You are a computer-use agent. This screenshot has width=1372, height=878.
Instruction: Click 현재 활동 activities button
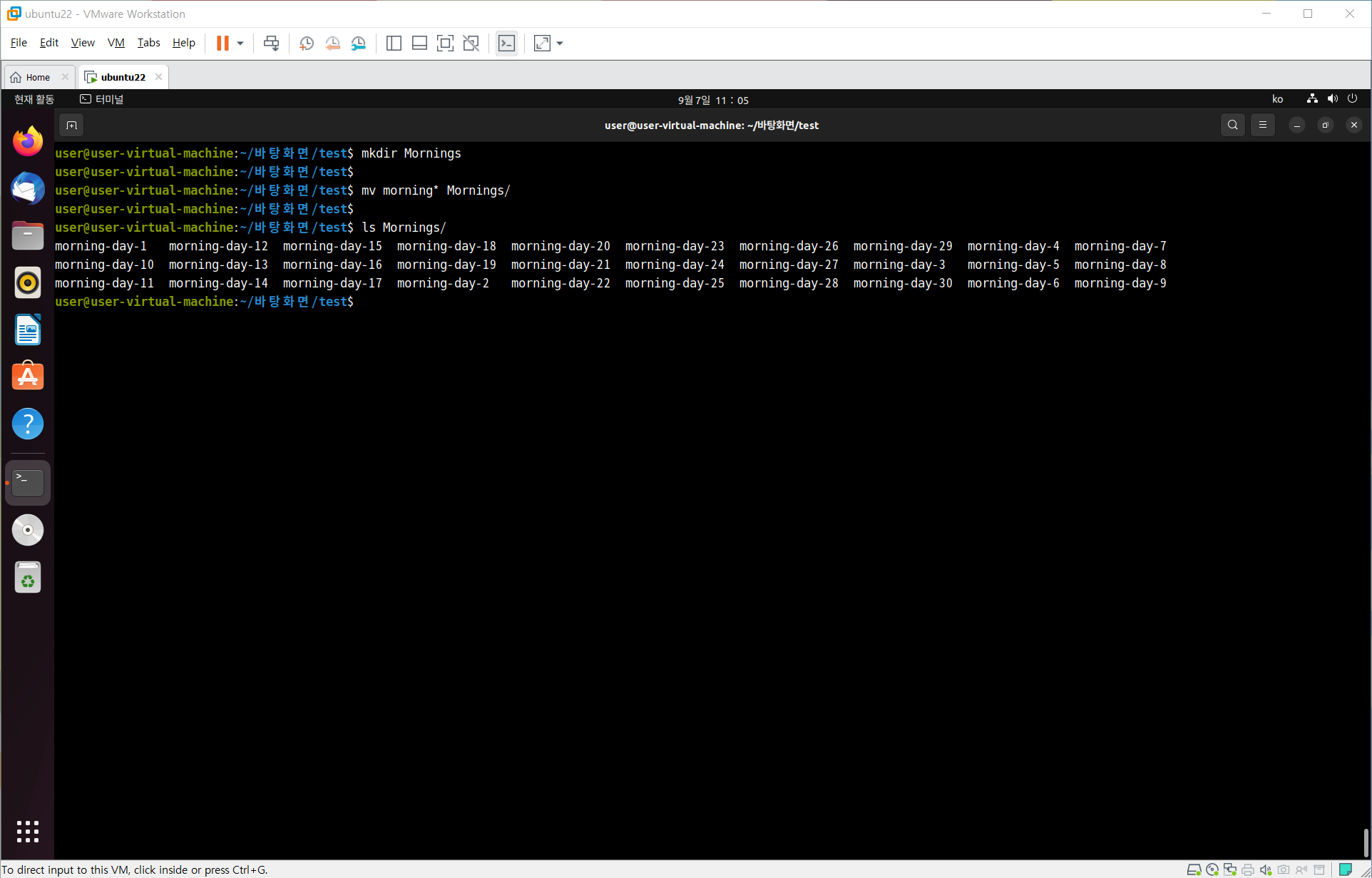pos(34,99)
